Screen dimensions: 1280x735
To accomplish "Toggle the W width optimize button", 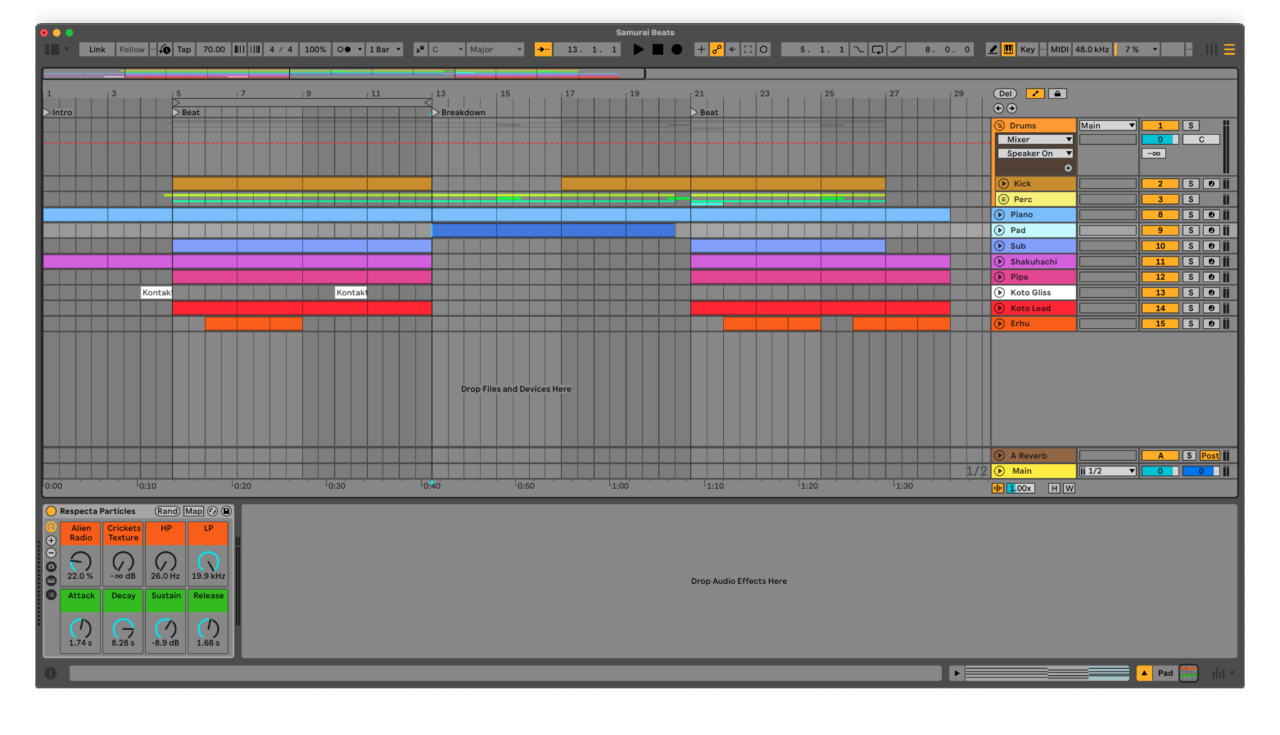I will 1069,488.
